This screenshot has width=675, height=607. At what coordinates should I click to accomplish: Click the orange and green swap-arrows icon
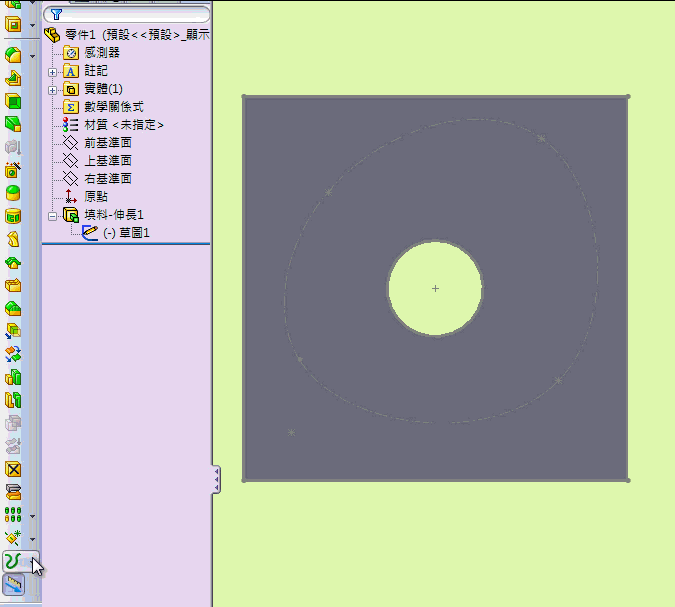point(13,354)
